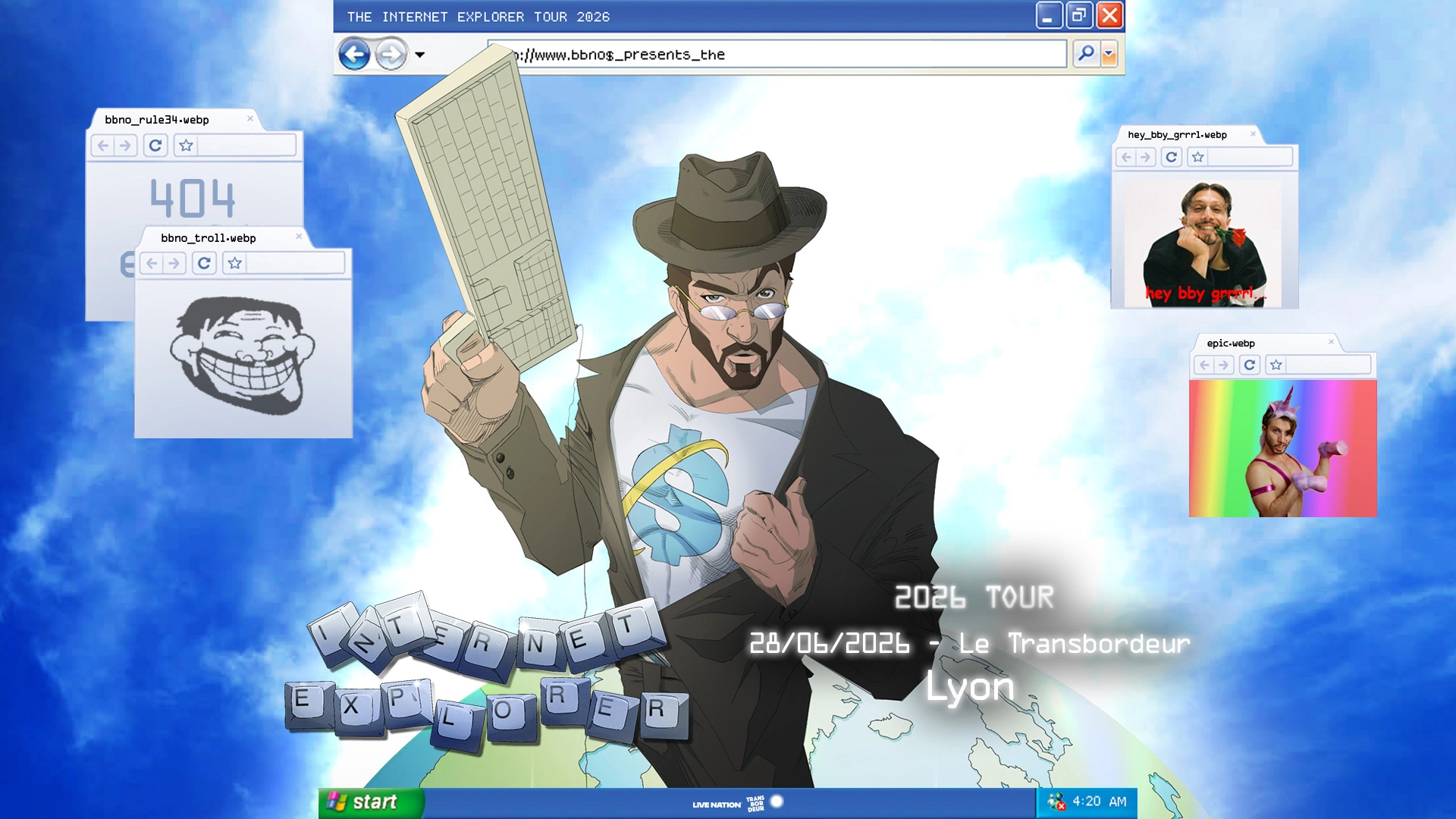Reload the bbno_rule34.webp window

pos(155,145)
